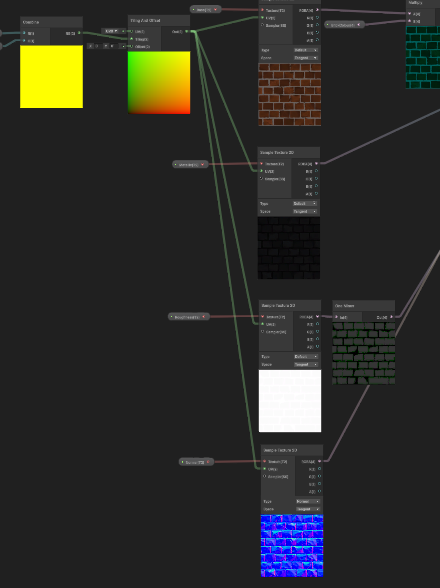Image resolution: width=440 pixels, height=588 pixels.
Task: Click the UV input port of the dark-preview Sample Texture node
Action: click(x=261, y=171)
